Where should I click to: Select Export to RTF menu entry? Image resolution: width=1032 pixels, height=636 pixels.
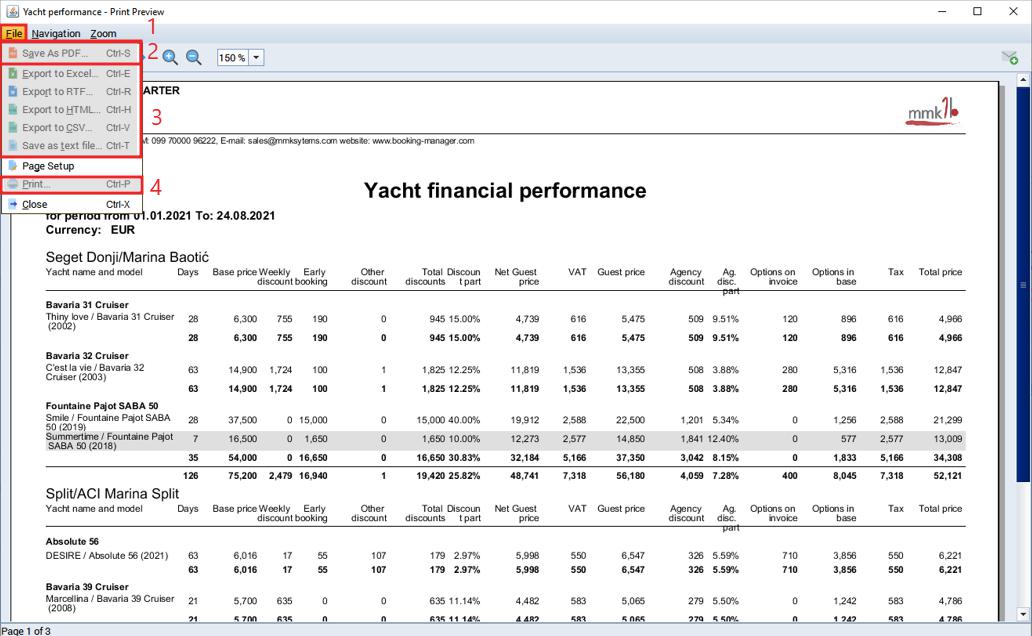tap(71, 92)
